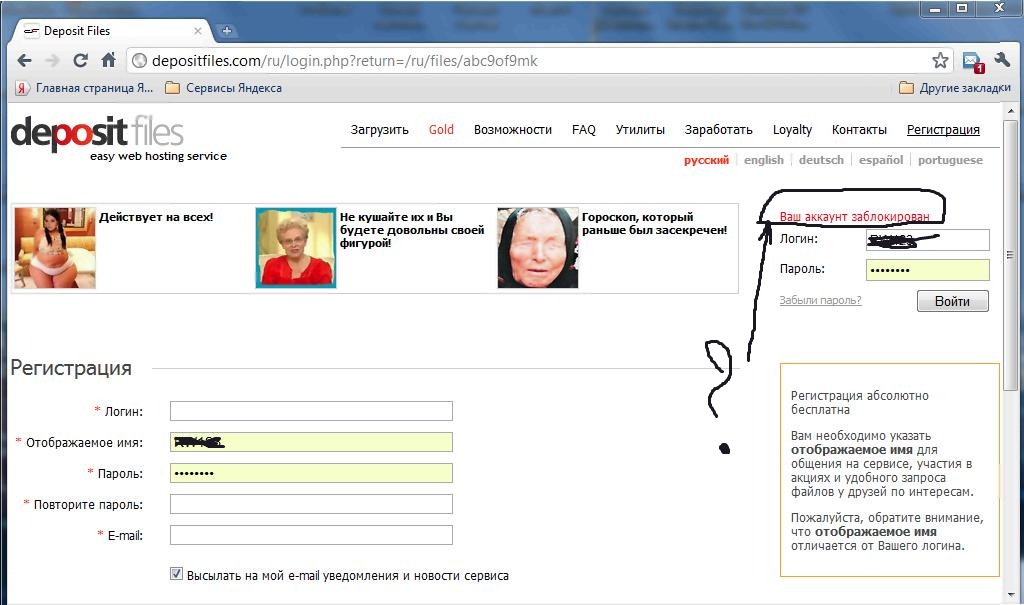Open the Возможности menu item
The height and width of the screenshot is (605, 1024).
pyautogui.click(x=513, y=129)
